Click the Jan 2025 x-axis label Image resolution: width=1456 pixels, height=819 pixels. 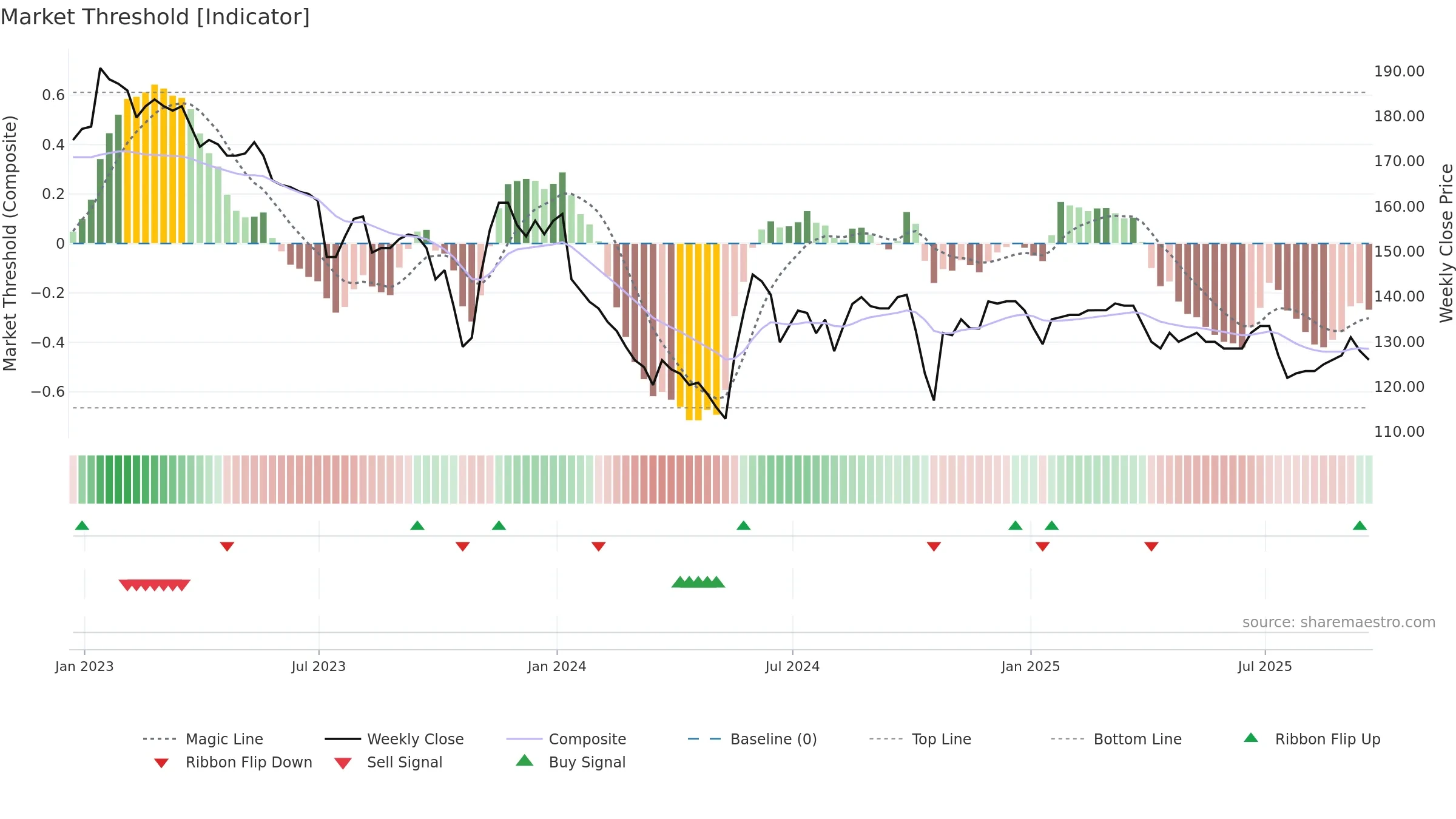pyautogui.click(x=1031, y=666)
